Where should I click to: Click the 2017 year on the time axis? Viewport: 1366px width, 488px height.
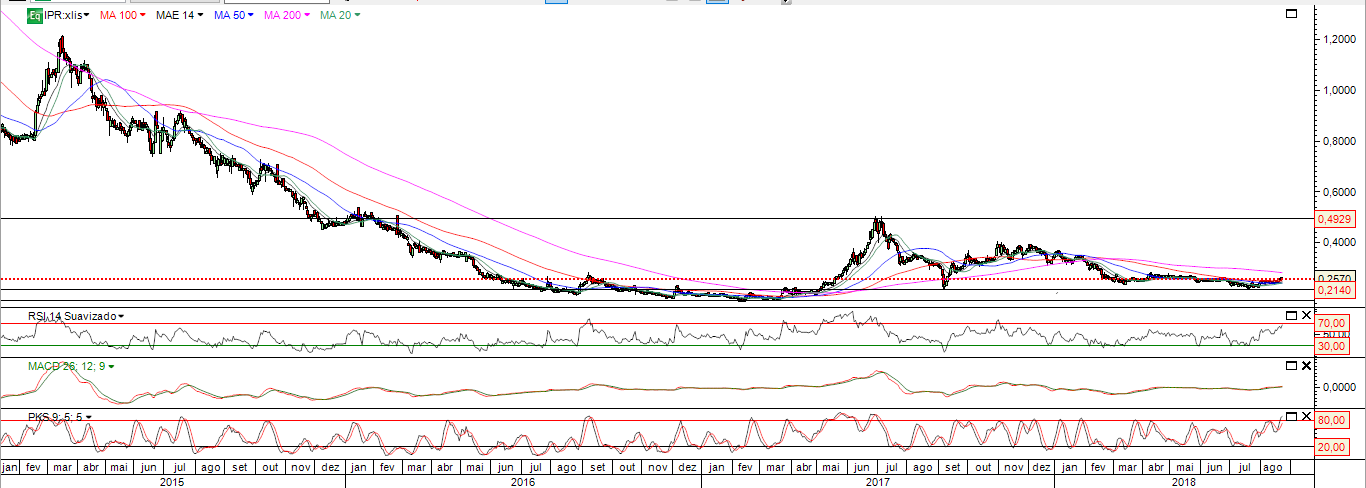pyautogui.click(x=878, y=481)
